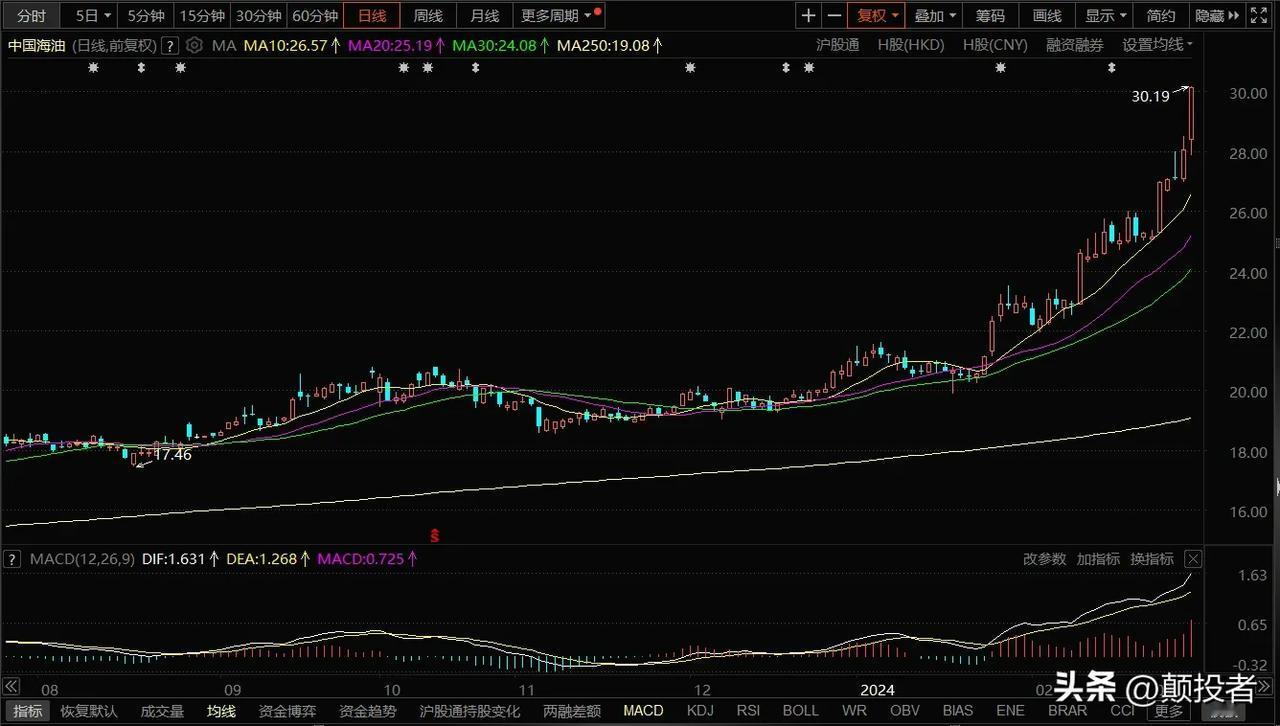Click the double-arrow icon next to 隐藏
1280x726 pixels.
coord(1235,15)
